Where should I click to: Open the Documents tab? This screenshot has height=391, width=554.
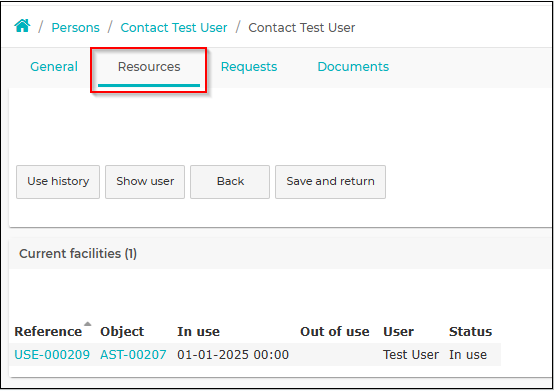point(353,67)
